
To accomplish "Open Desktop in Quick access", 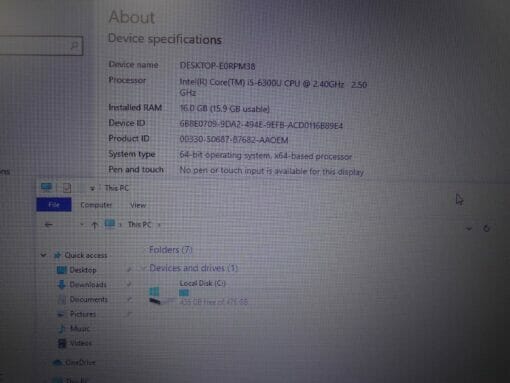I will (x=83, y=270).
